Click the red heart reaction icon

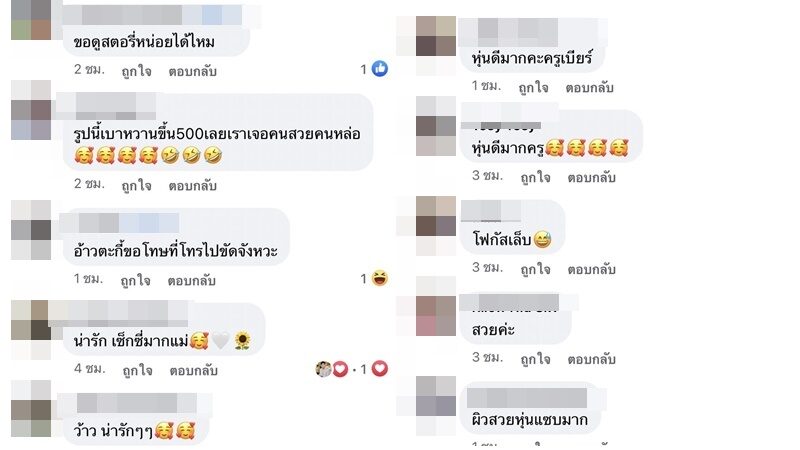tap(380, 368)
